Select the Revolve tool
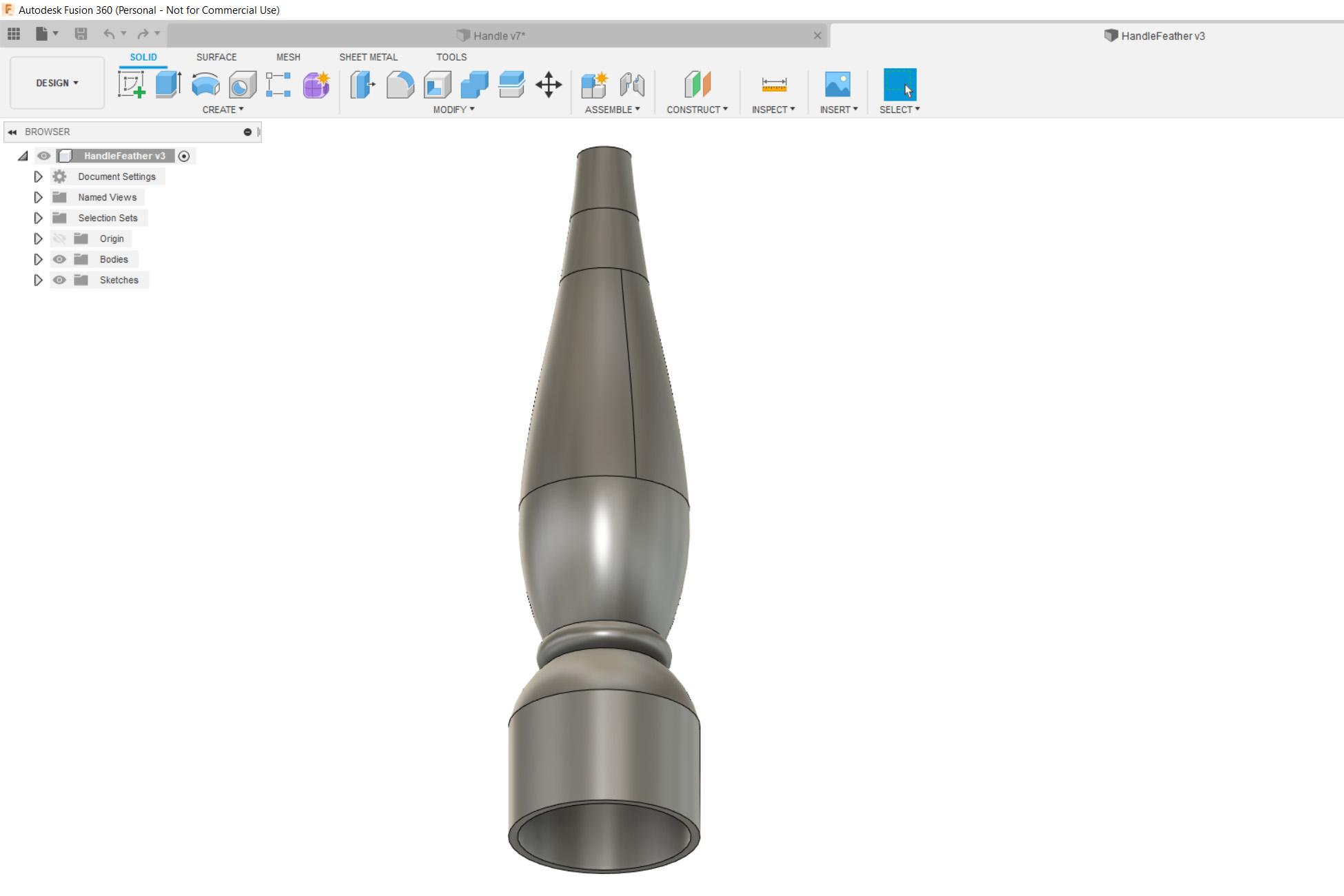Screen dimensions: 1344x896 [x=205, y=85]
